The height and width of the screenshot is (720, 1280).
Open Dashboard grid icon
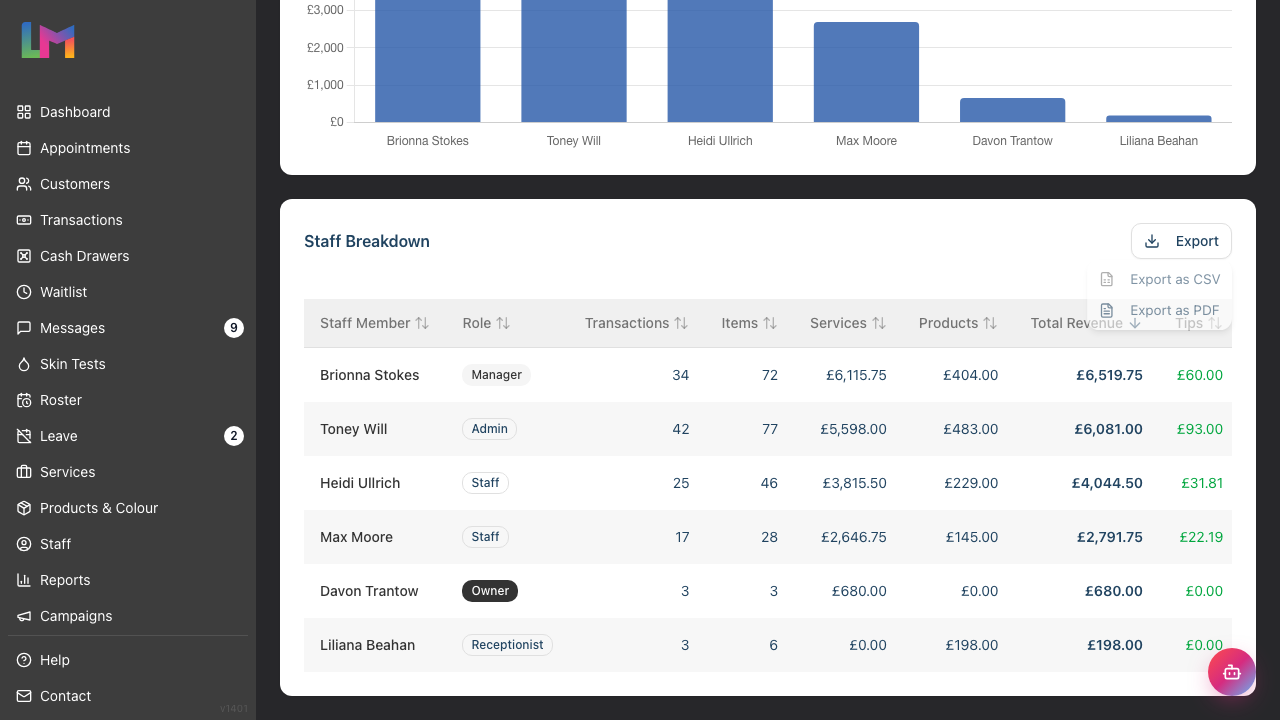24,112
